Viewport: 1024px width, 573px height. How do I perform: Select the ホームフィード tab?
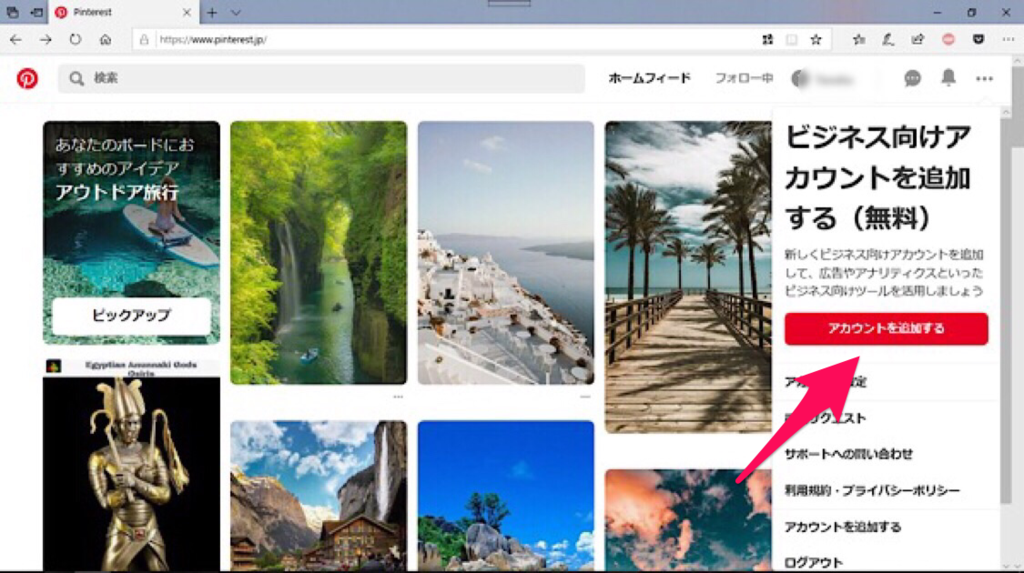pos(649,78)
